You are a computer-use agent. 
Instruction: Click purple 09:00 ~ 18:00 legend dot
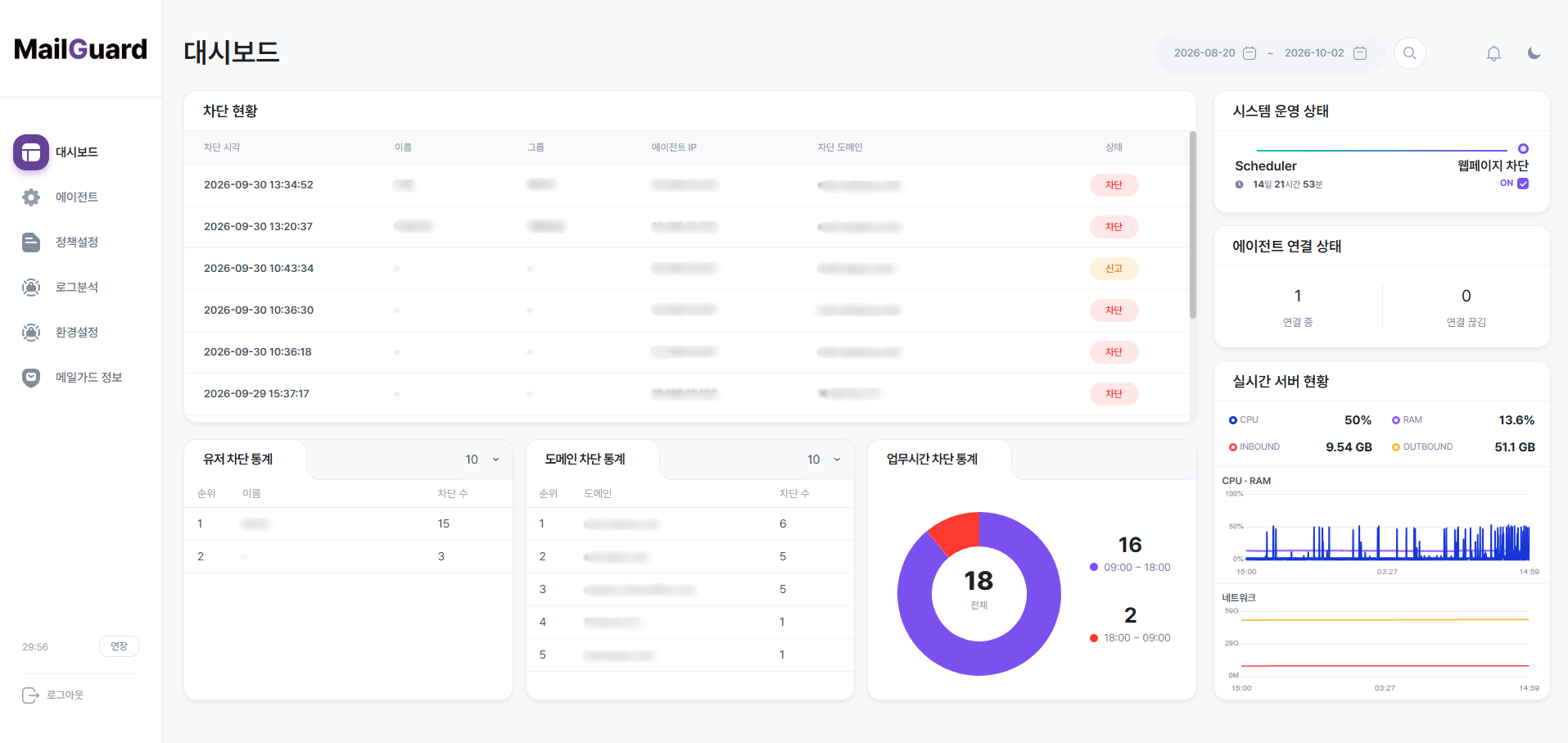pyautogui.click(x=1094, y=567)
